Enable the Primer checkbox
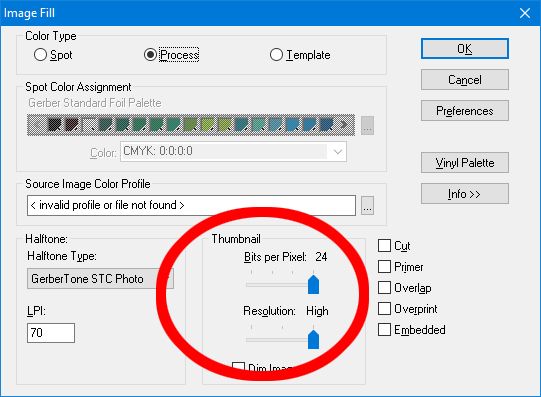541x397 pixels. tap(384, 267)
